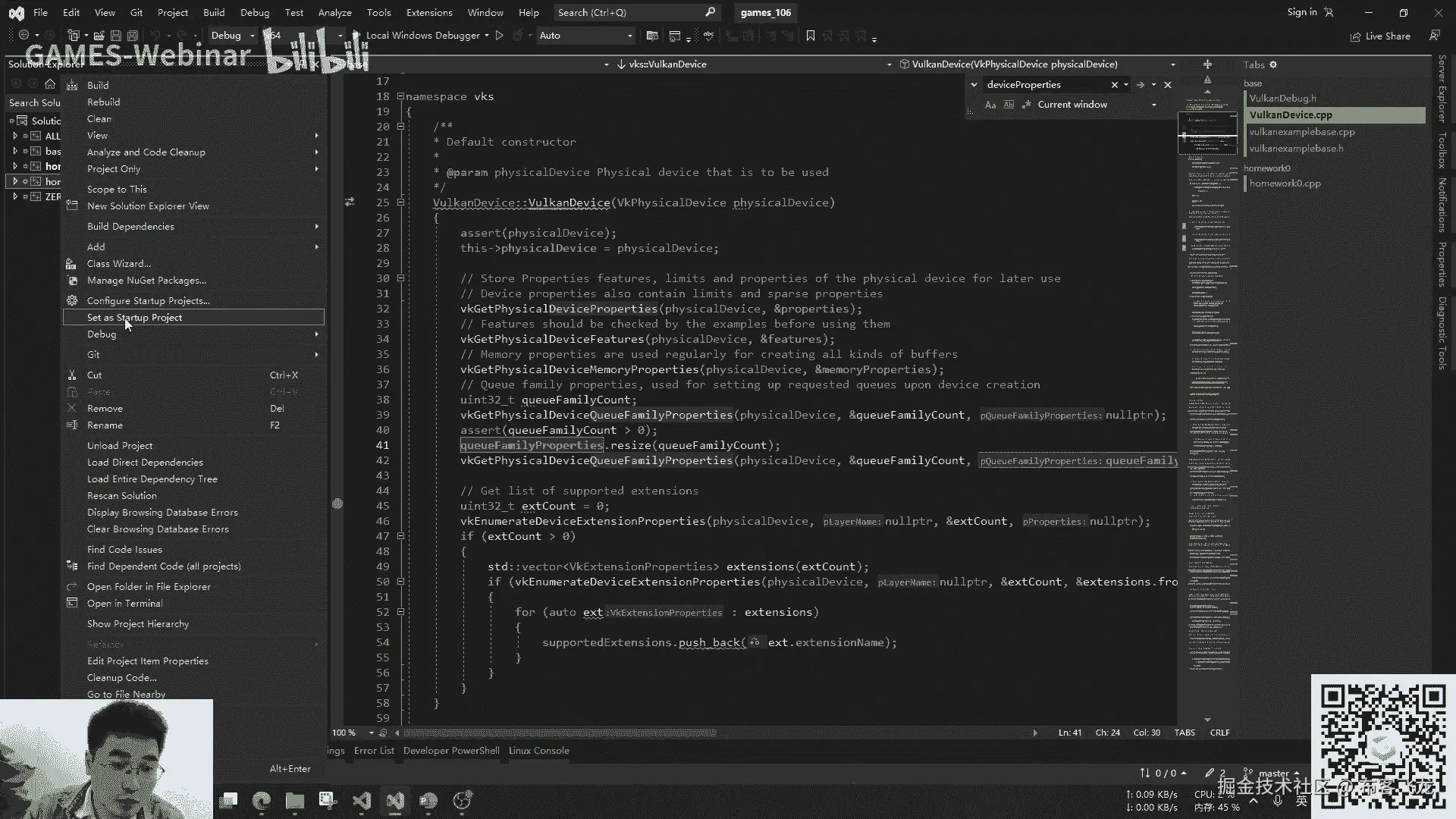Toggle regular expressions in find box

point(1026,105)
